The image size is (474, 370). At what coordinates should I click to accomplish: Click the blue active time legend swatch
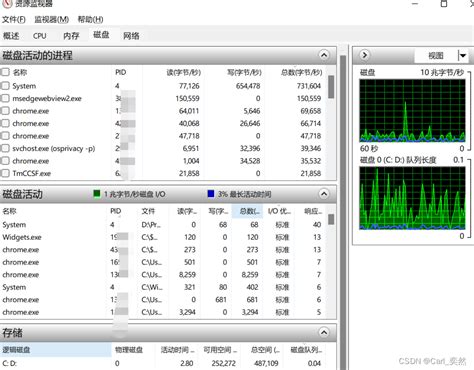click(211, 194)
